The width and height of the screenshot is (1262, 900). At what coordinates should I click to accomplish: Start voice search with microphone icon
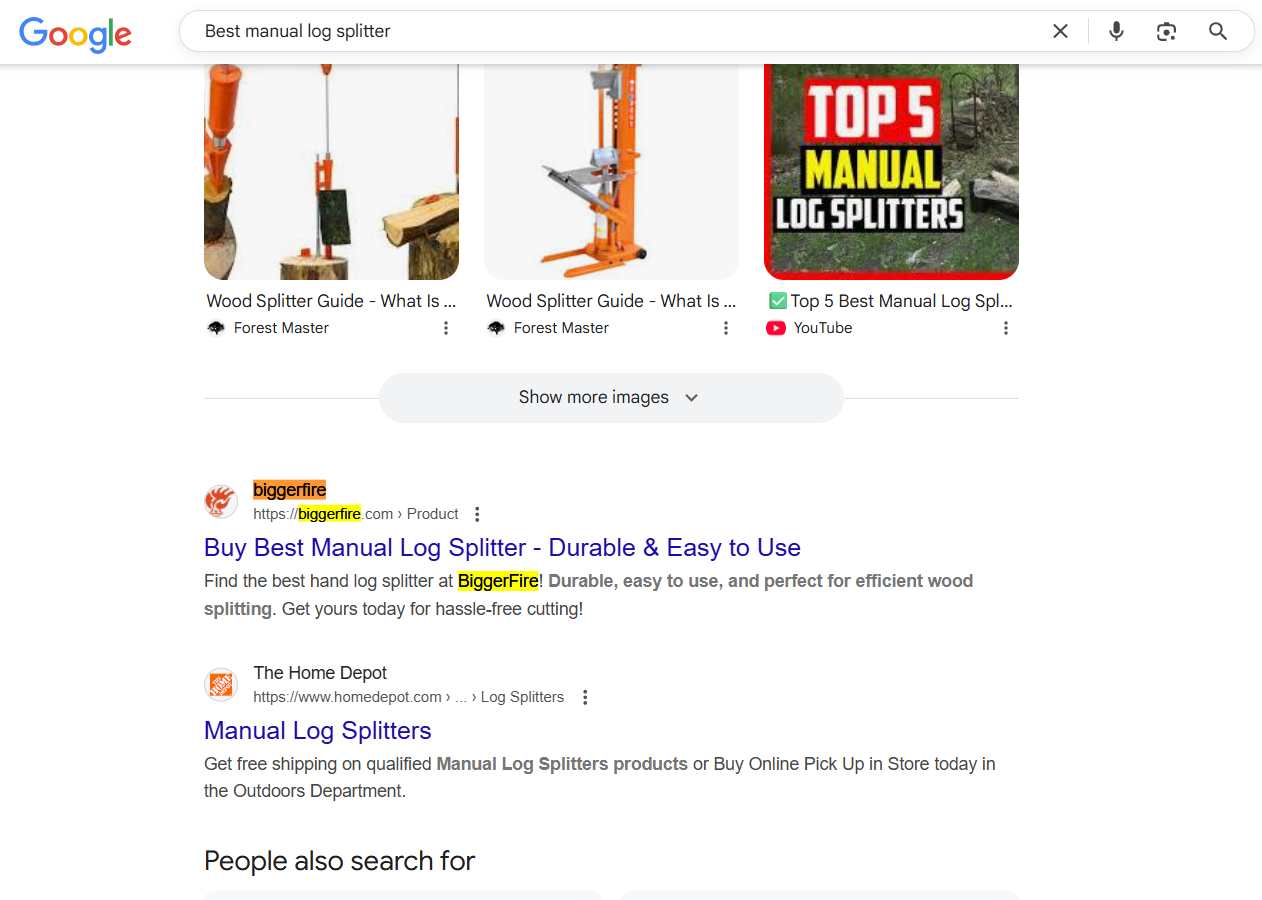(1116, 31)
